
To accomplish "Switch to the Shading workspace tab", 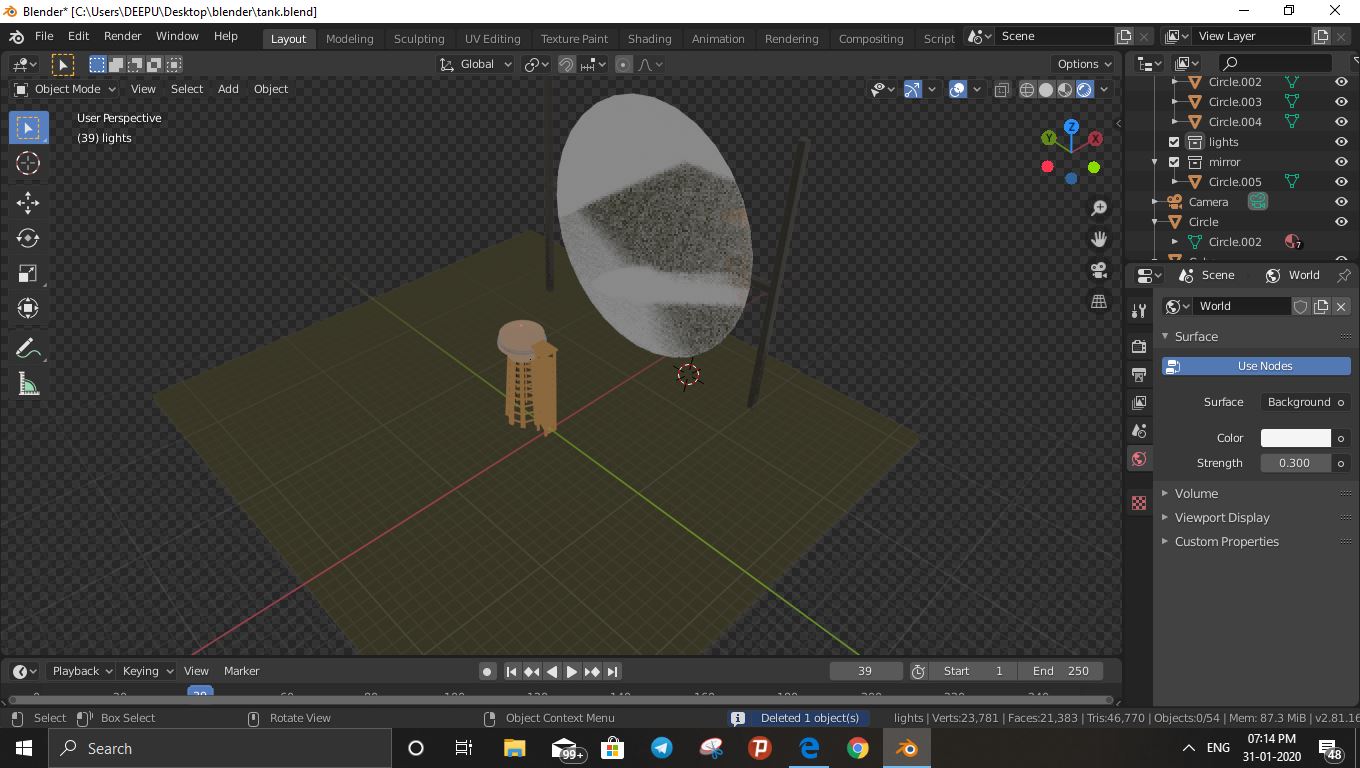I will point(649,38).
